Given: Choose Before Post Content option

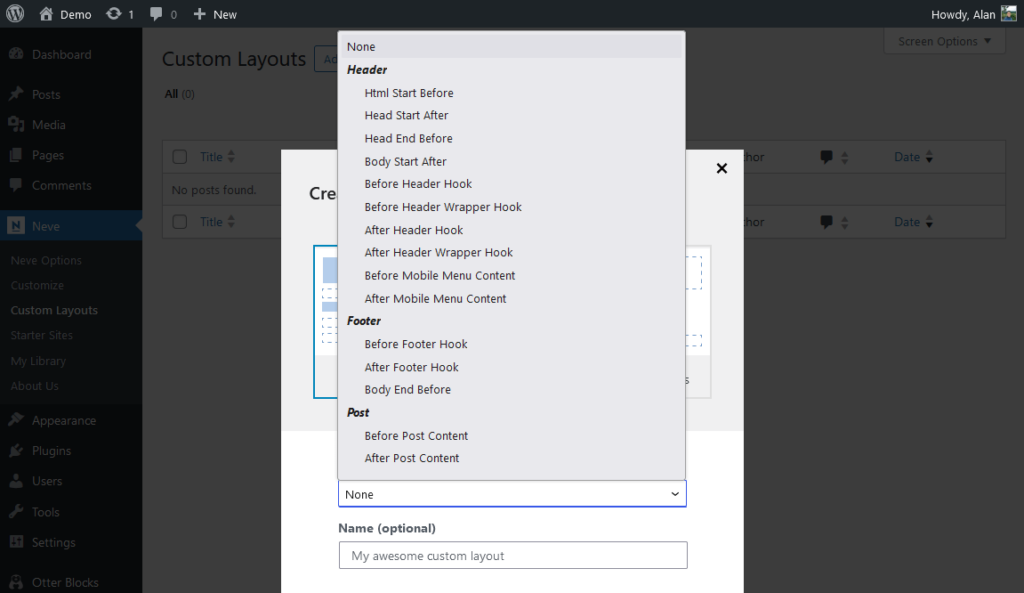Looking at the screenshot, I should coord(511,436).
